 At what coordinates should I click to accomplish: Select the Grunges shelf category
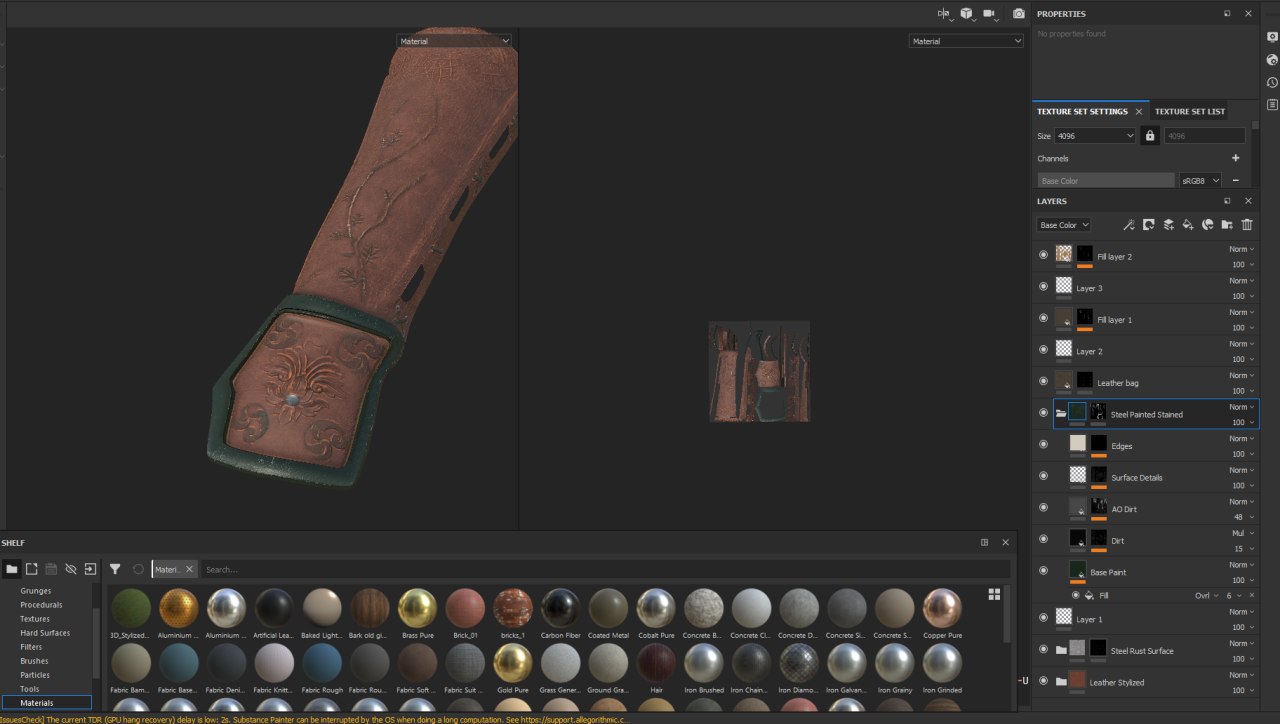pyautogui.click(x=36, y=591)
